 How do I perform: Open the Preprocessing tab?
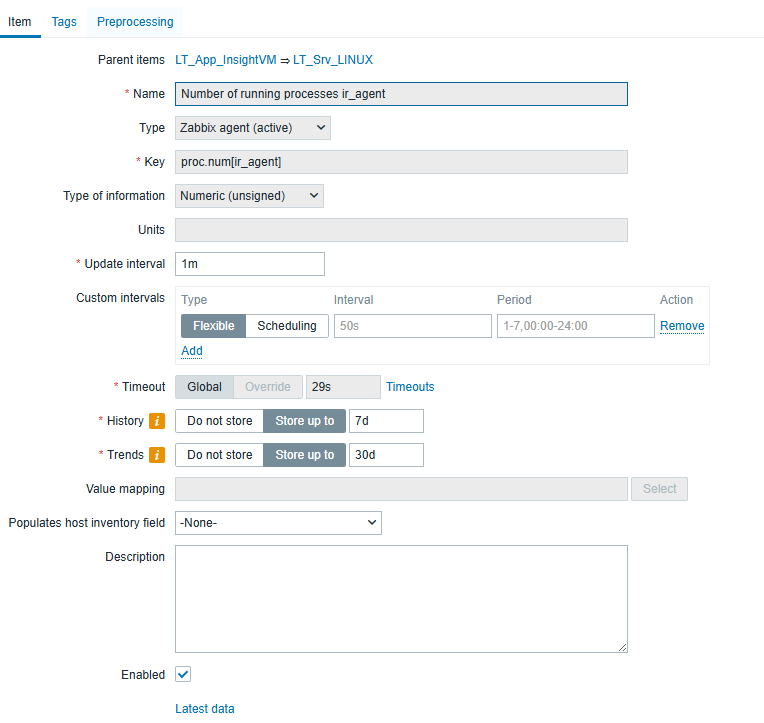point(135,21)
